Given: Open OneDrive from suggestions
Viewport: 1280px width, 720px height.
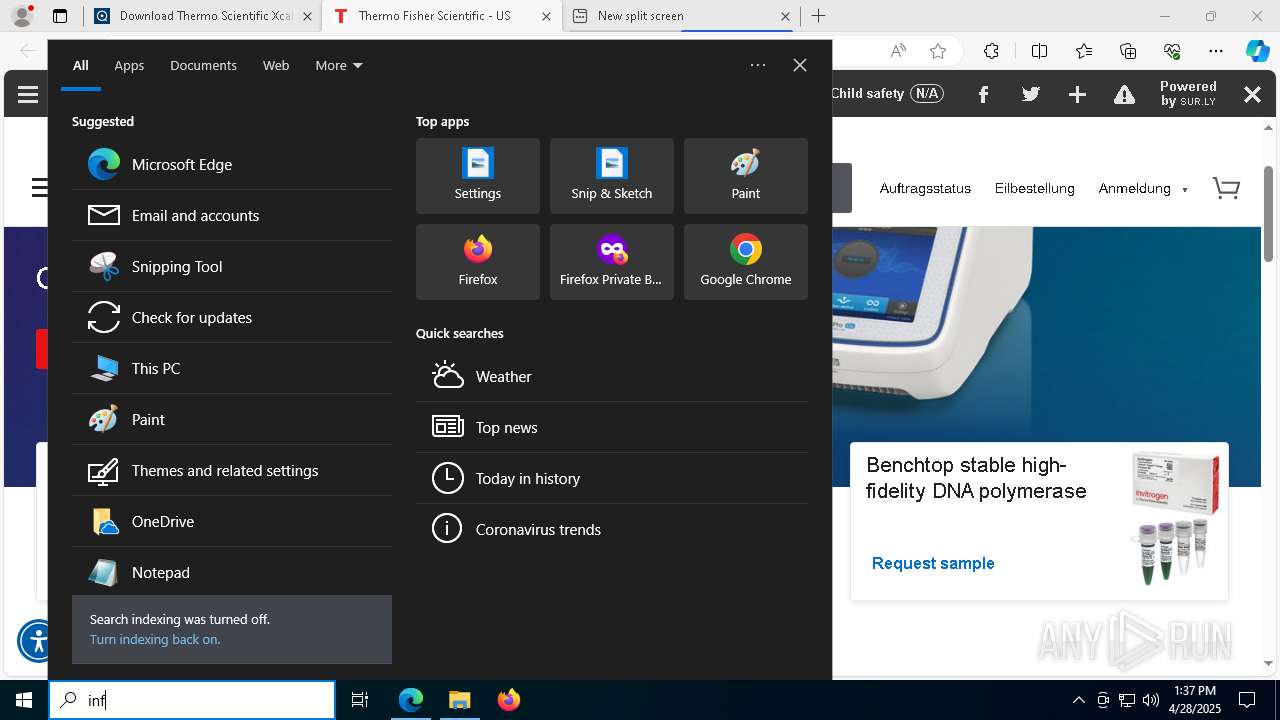Looking at the screenshot, I should (232, 521).
